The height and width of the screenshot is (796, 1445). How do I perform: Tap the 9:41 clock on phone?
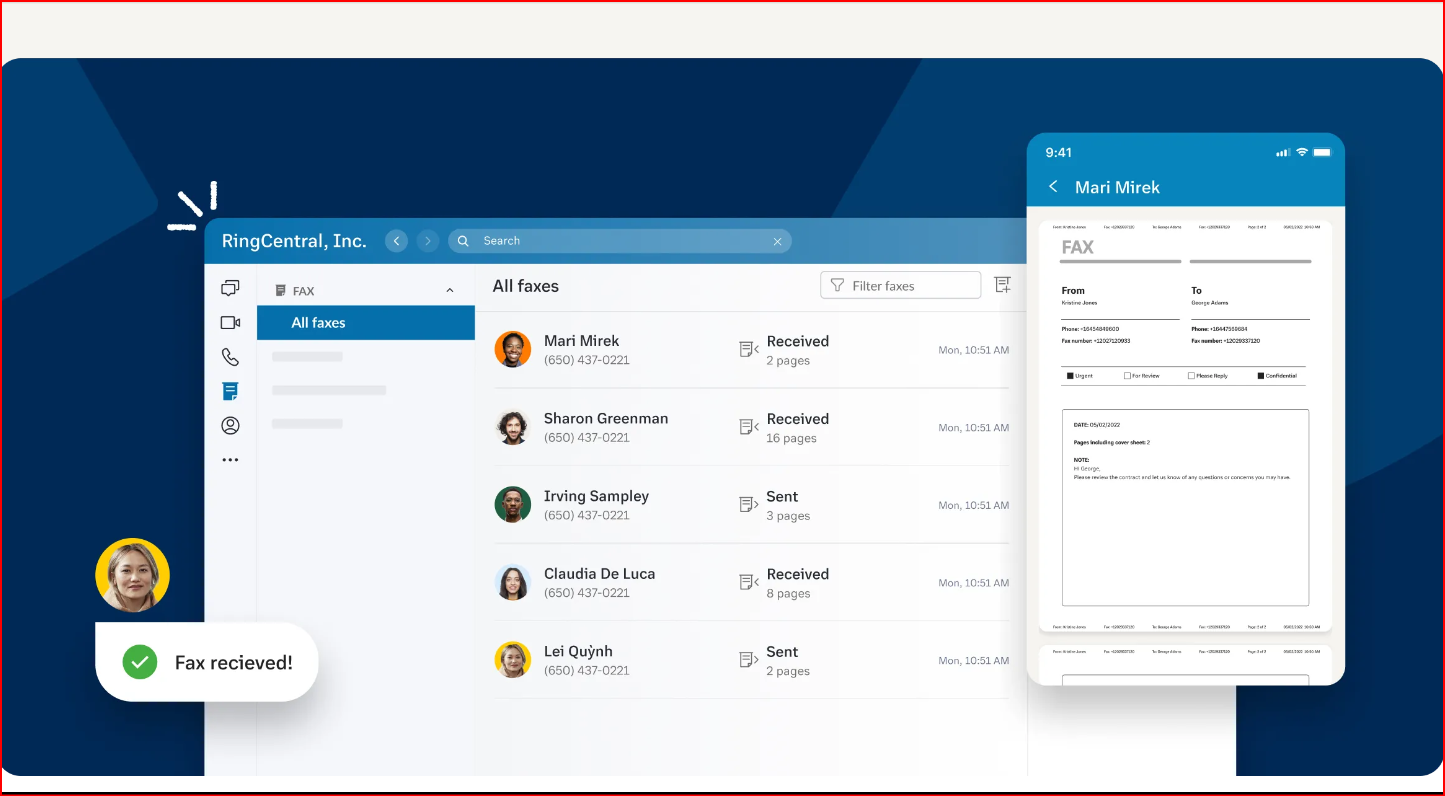click(x=1058, y=152)
